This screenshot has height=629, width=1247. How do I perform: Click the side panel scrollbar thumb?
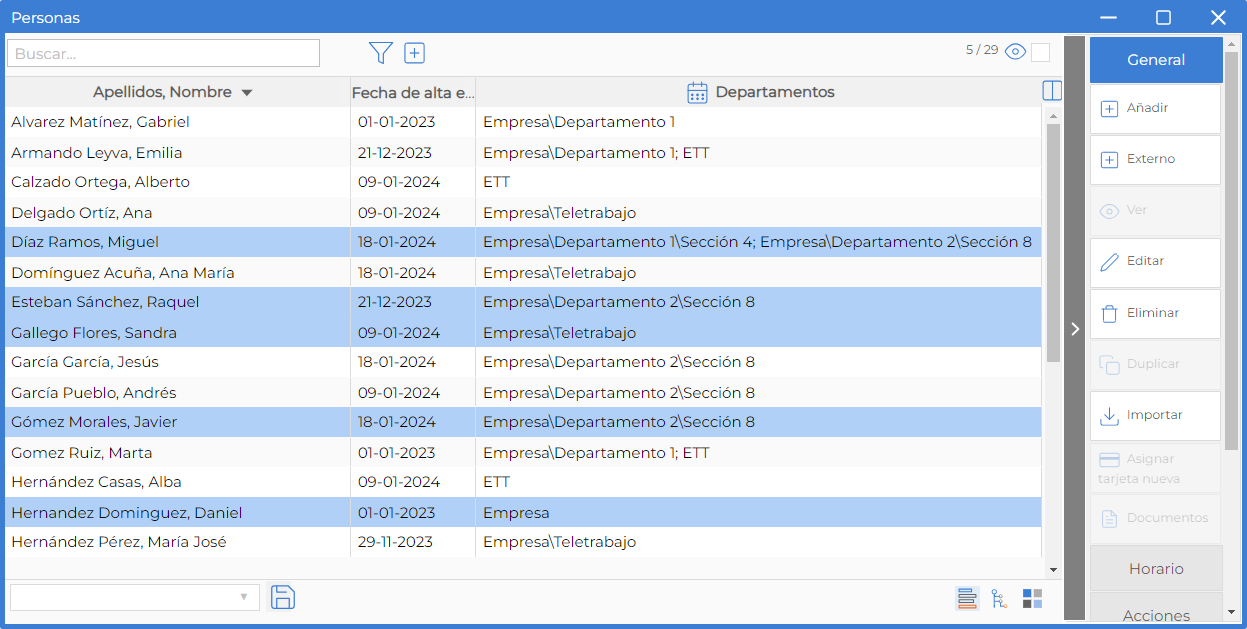[x=1231, y=250]
